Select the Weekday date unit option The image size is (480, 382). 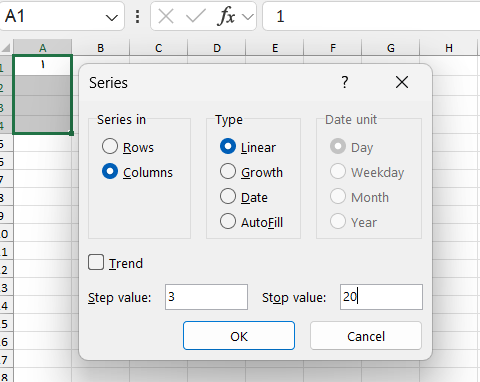[x=338, y=171]
